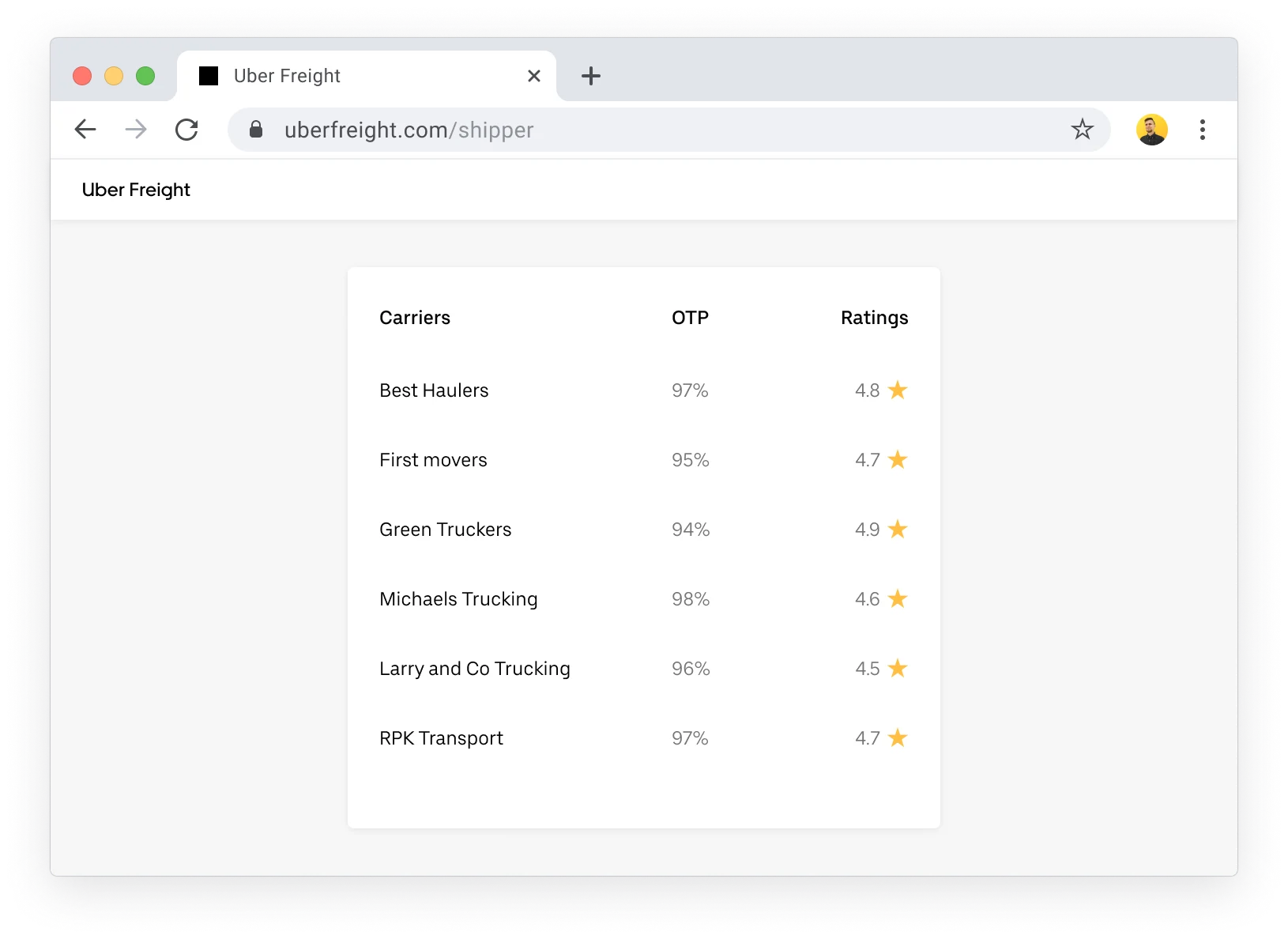Click Larry and Co Trucking's 96% OTP value

[689, 668]
